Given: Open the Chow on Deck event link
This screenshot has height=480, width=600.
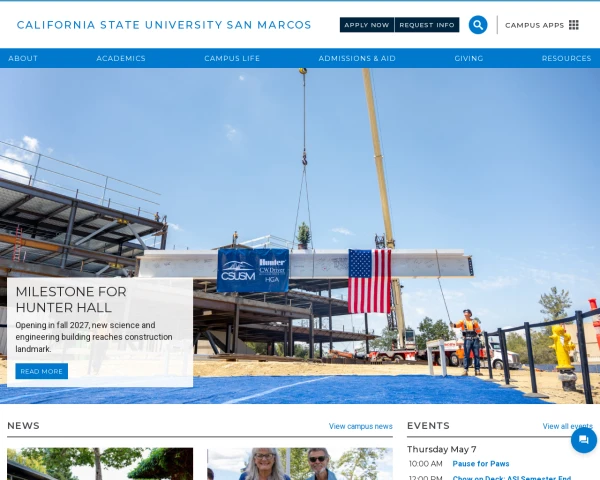Looking at the screenshot, I should [512, 477].
